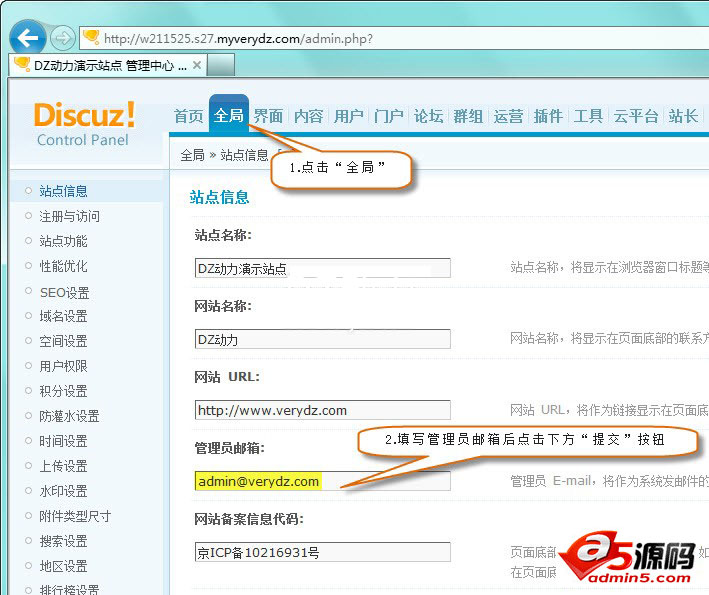Click the Discuz! Control Panel logo
Image resolution: width=709 pixels, height=595 pixels.
[84, 123]
